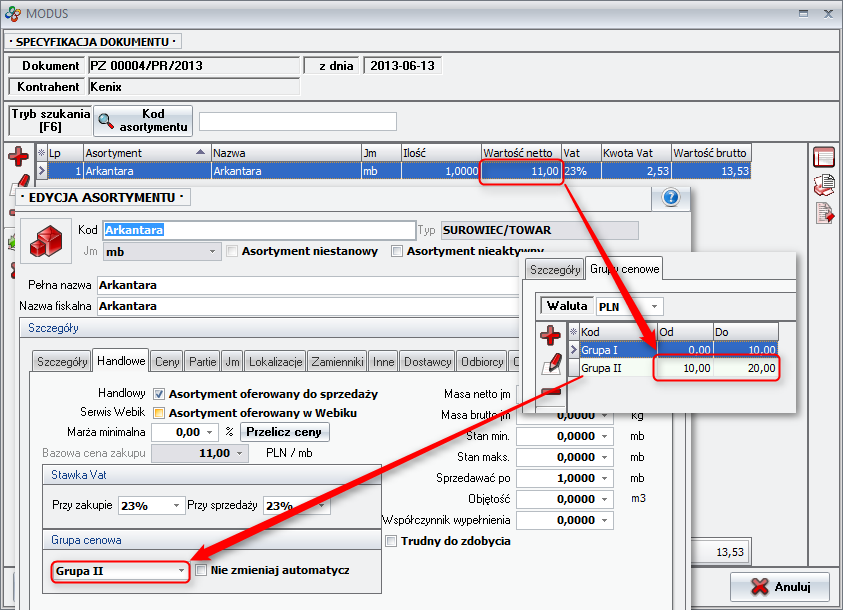Click the top red list icon on right sidebar
Image resolution: width=843 pixels, height=610 pixels.
click(x=824, y=157)
